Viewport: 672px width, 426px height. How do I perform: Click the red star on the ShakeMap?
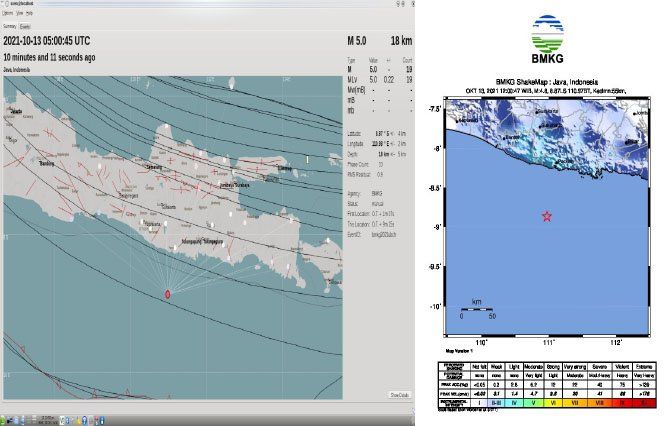point(547,216)
